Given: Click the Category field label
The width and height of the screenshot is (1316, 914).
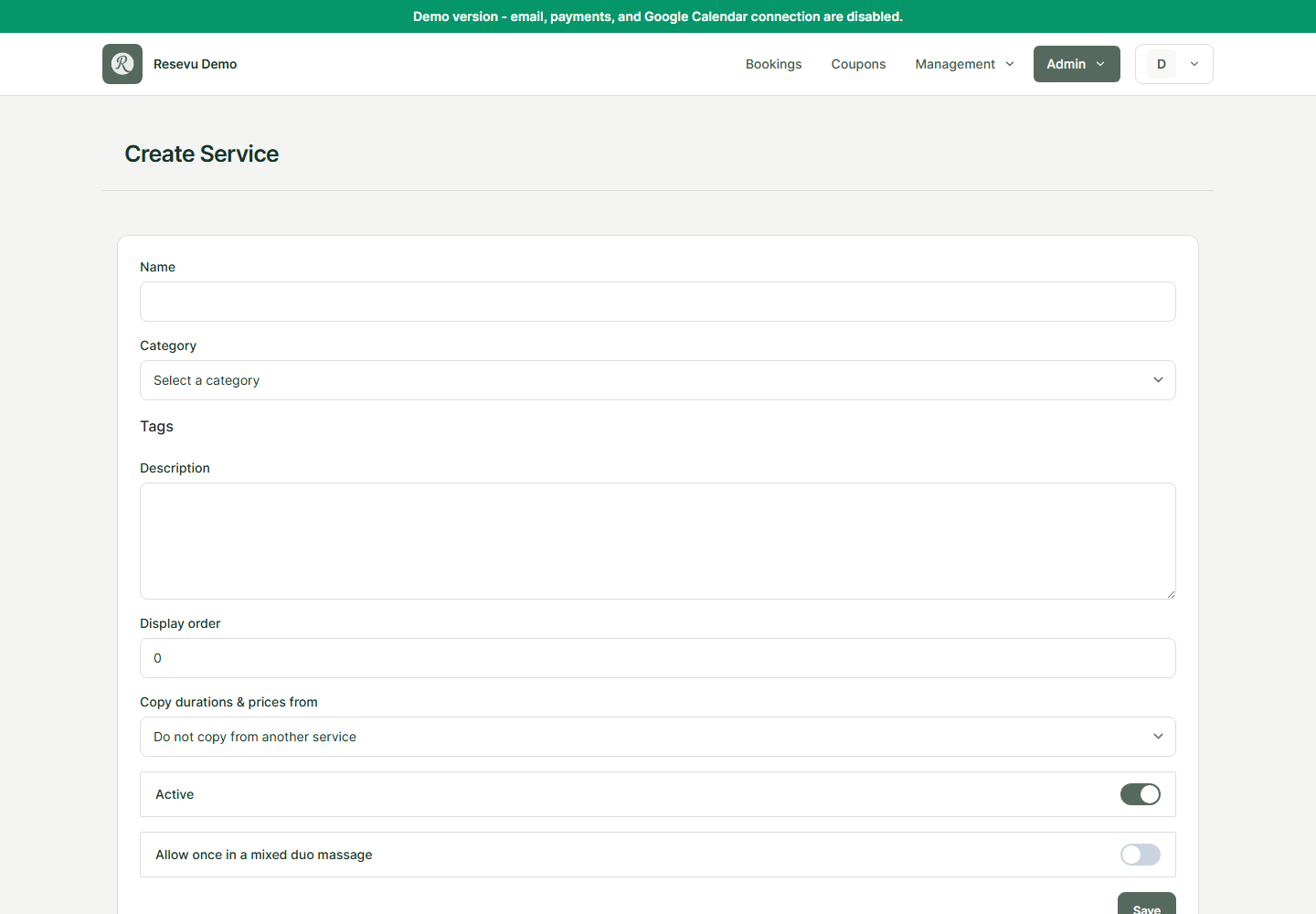Looking at the screenshot, I should click(168, 345).
